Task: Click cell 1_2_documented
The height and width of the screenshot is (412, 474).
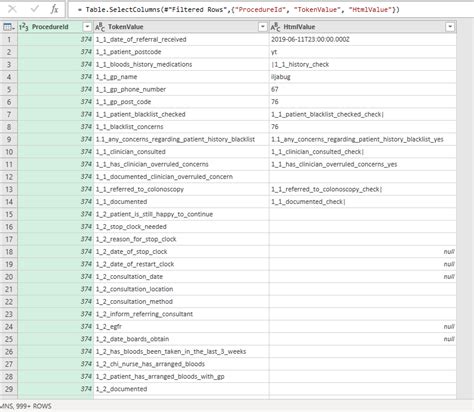Action: point(181,389)
